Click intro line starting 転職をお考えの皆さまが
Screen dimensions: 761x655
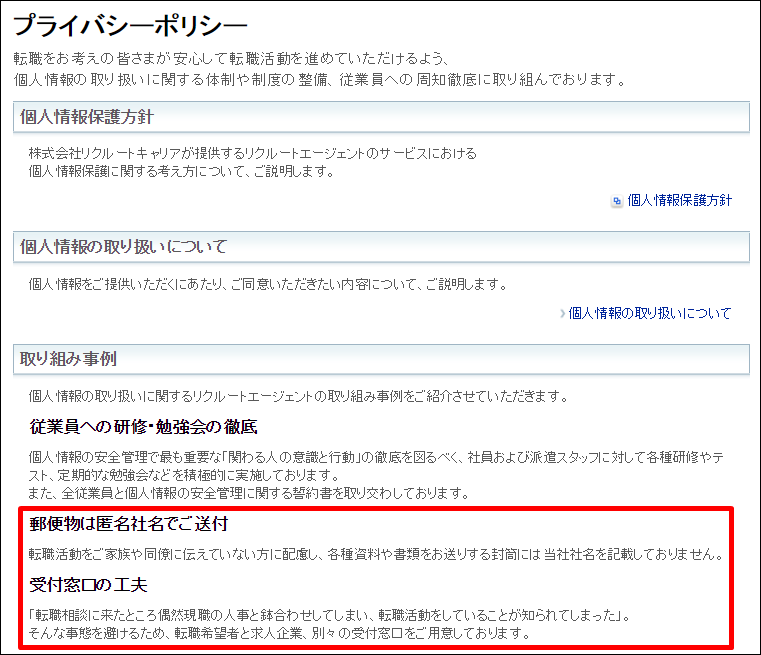(x=232, y=59)
